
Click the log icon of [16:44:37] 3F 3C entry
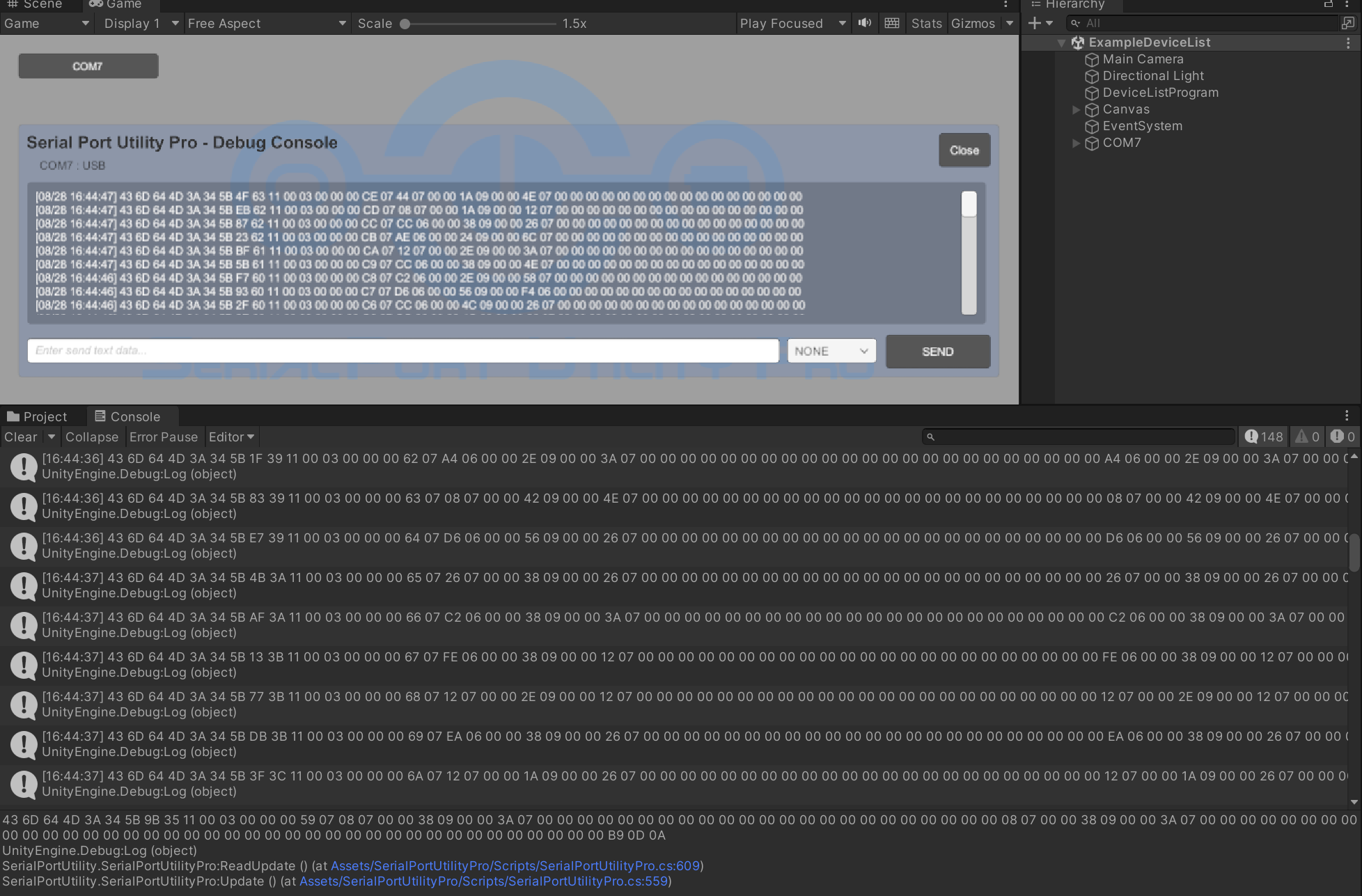[x=24, y=784]
